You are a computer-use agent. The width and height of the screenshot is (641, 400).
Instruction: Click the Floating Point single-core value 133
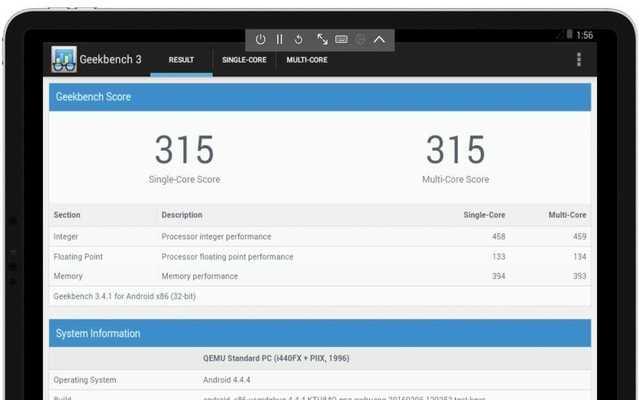[x=498, y=256]
